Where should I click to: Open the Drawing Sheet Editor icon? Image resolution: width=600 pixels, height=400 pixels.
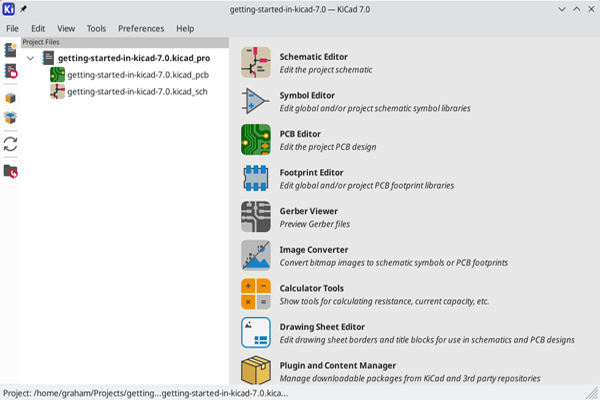pyautogui.click(x=256, y=332)
